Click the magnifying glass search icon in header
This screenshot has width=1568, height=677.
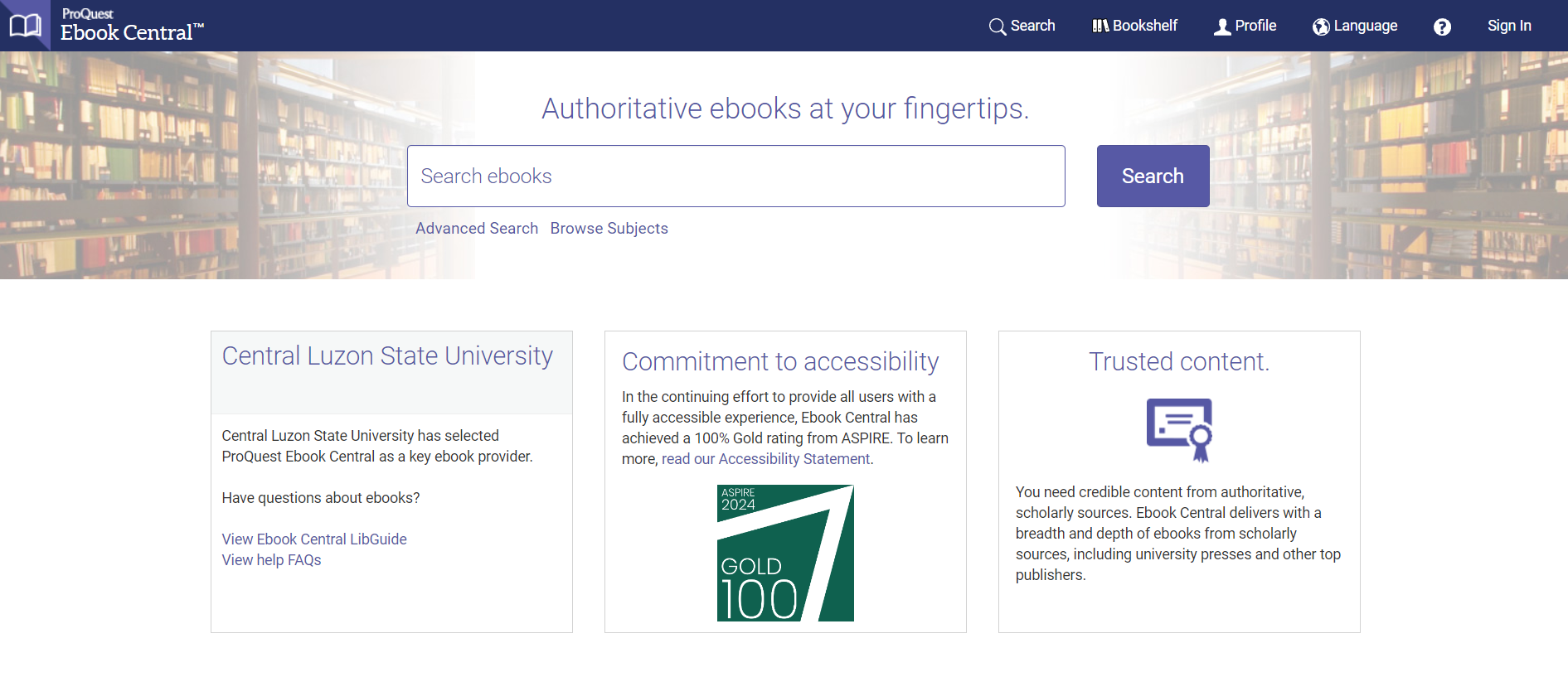(997, 27)
